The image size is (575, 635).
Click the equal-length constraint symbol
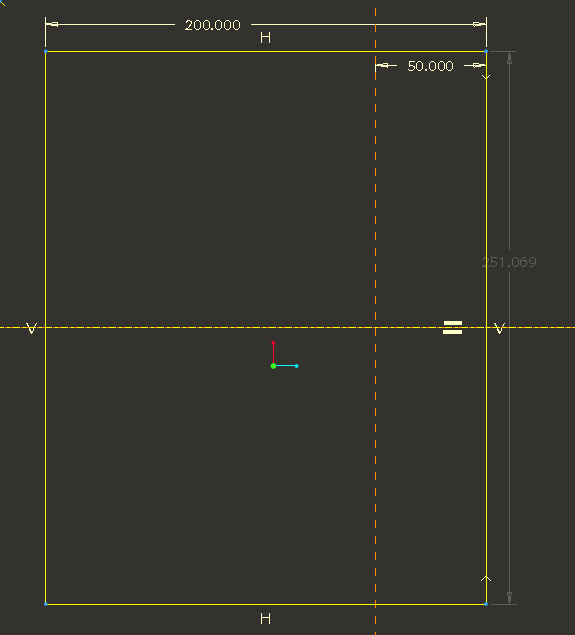click(452, 328)
